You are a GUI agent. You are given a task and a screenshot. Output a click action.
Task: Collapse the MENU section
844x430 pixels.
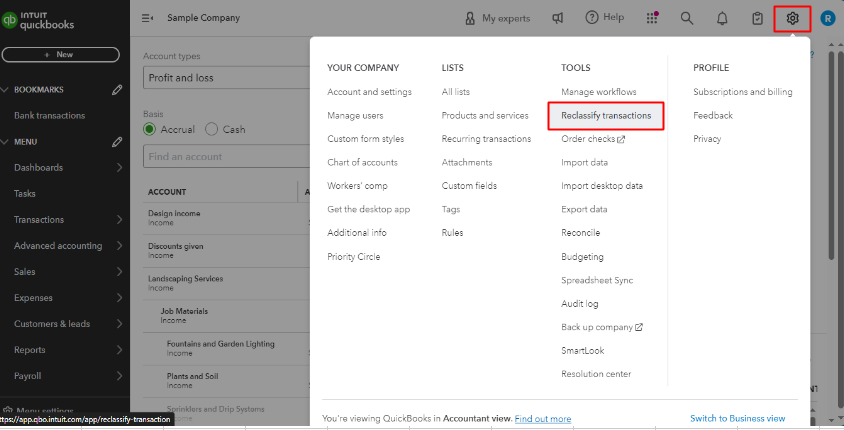(x=5, y=142)
